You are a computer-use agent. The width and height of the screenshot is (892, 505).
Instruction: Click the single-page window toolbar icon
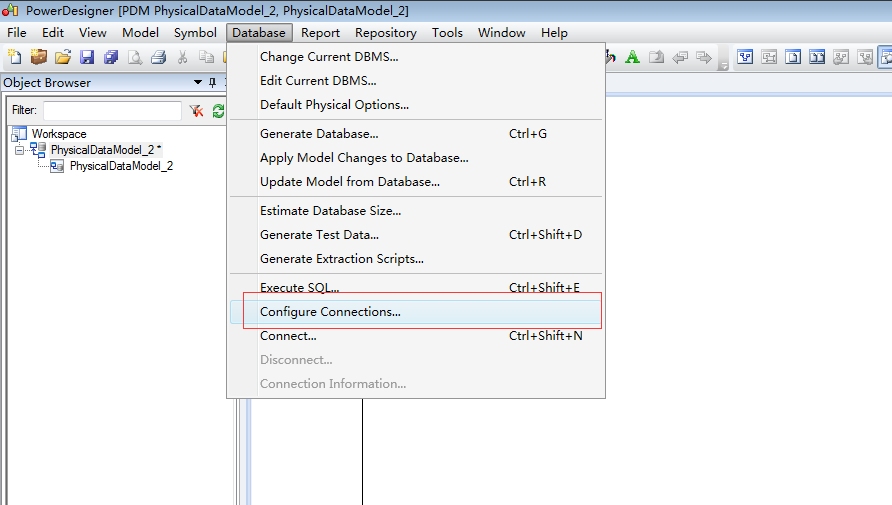pyautogui.click(x=793, y=57)
